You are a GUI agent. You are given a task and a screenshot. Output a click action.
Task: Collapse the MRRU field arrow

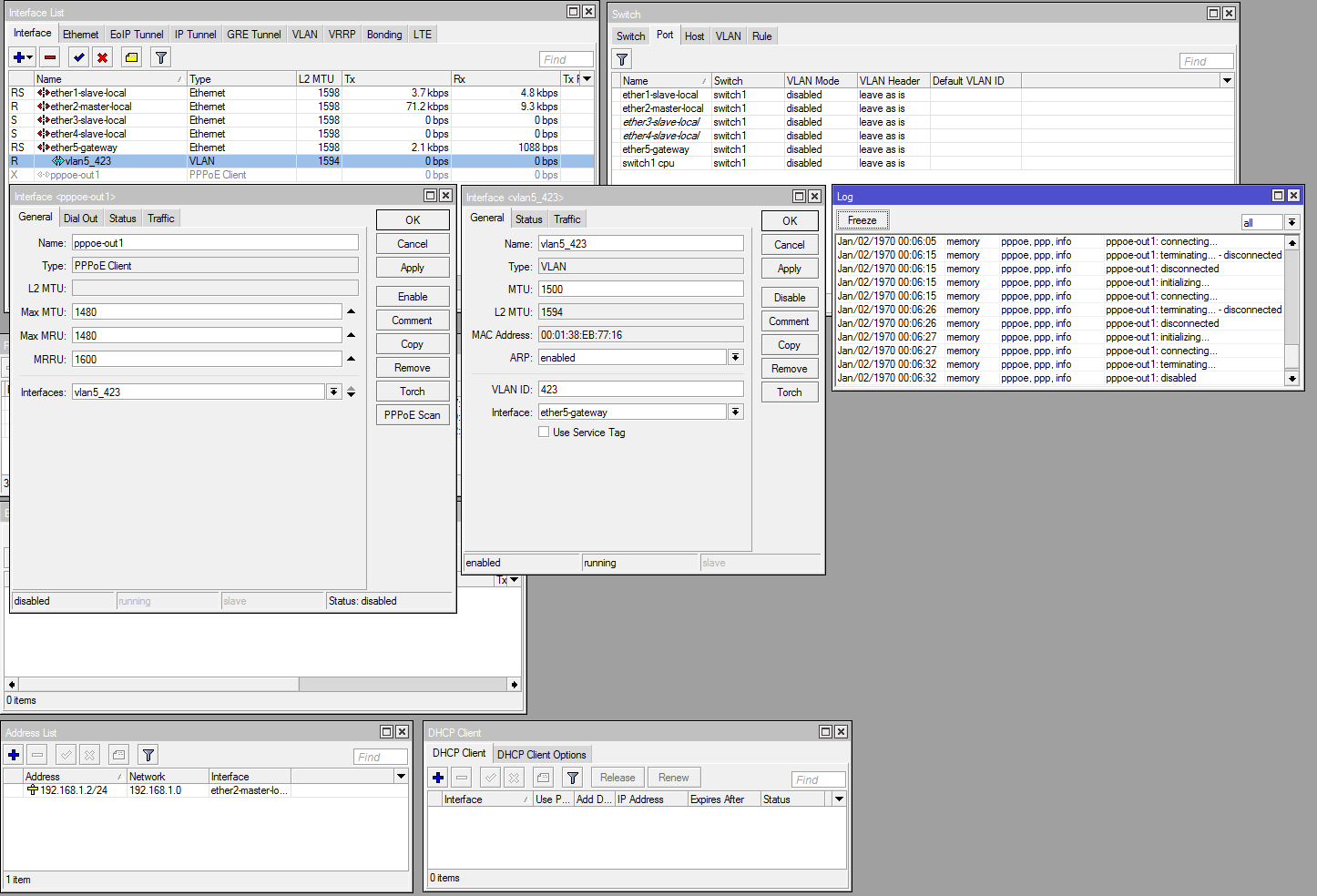352,359
